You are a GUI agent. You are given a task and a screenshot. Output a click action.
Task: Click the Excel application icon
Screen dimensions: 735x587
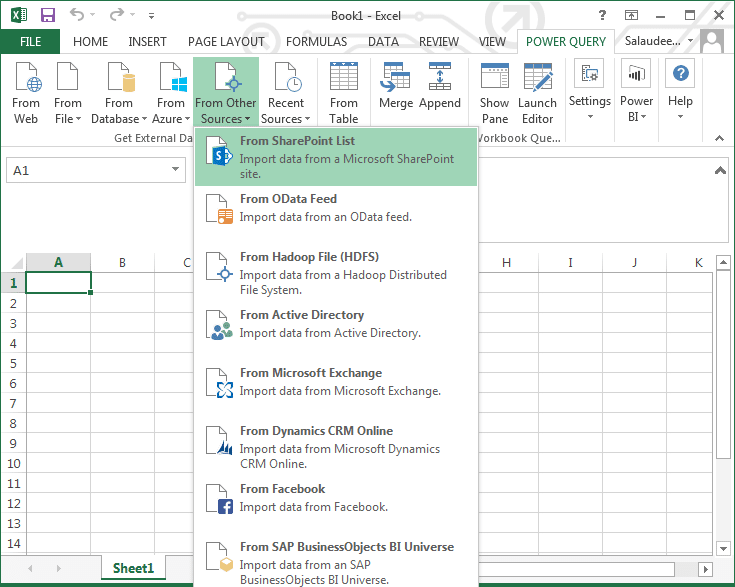(x=19, y=15)
